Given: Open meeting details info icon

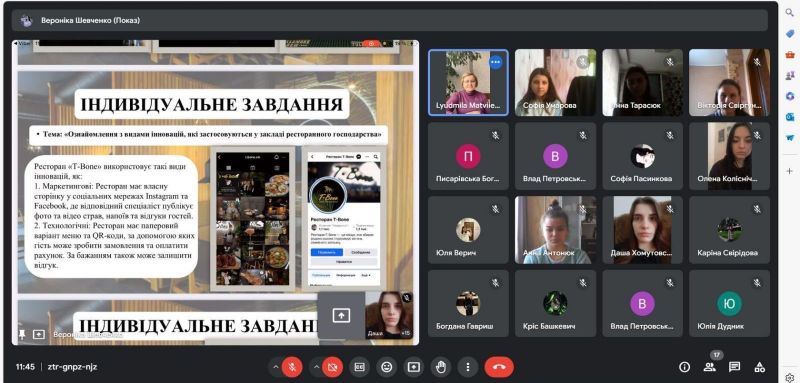Looking at the screenshot, I should coord(685,367).
